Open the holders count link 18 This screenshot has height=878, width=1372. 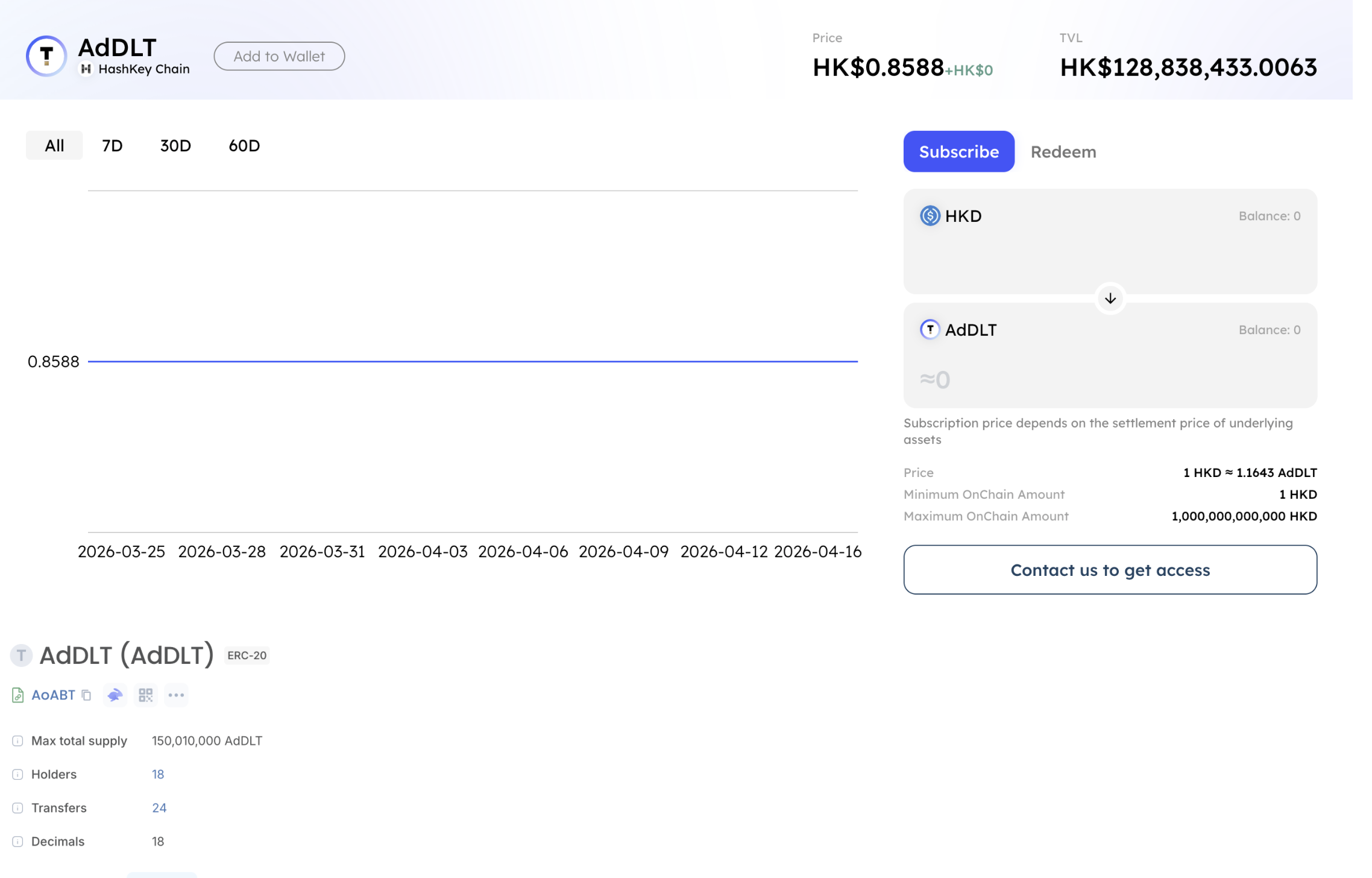pyautogui.click(x=158, y=774)
